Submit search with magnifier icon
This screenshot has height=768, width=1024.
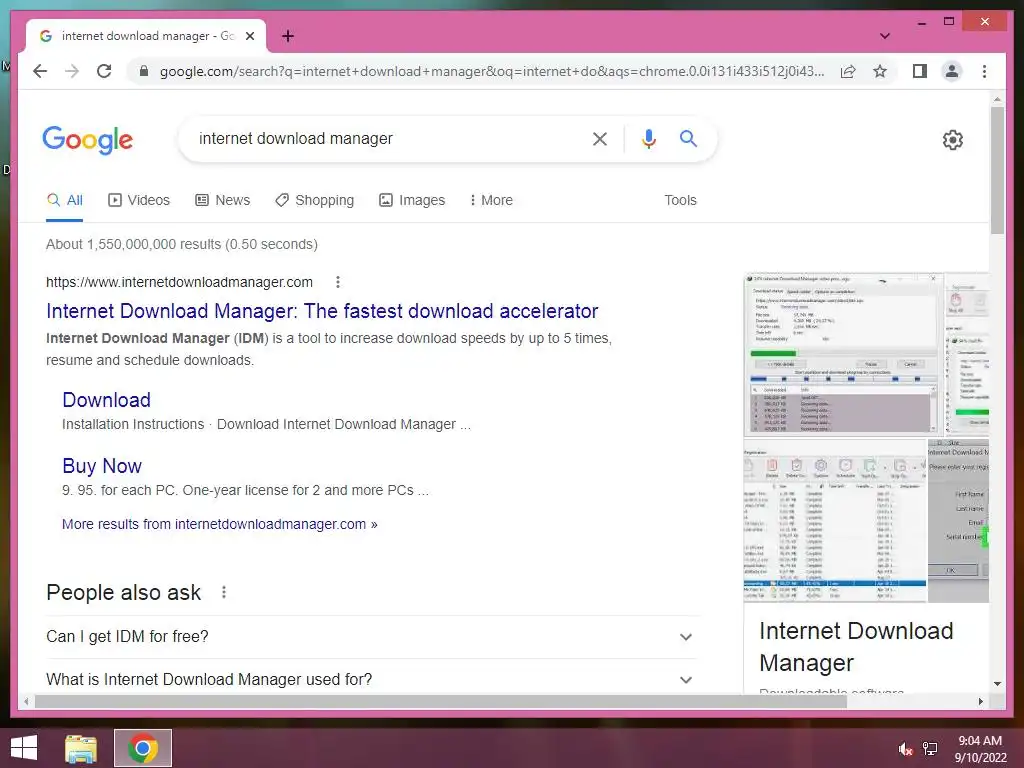pyautogui.click(x=688, y=138)
